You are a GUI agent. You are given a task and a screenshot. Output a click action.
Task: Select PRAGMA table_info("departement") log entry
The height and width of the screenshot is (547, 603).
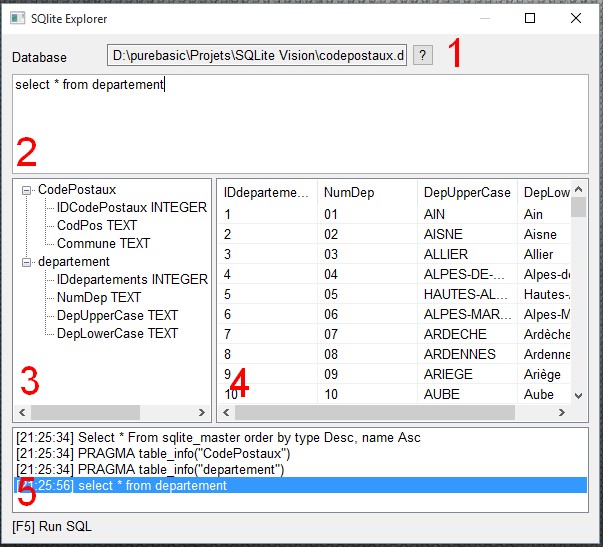[x=300, y=470]
